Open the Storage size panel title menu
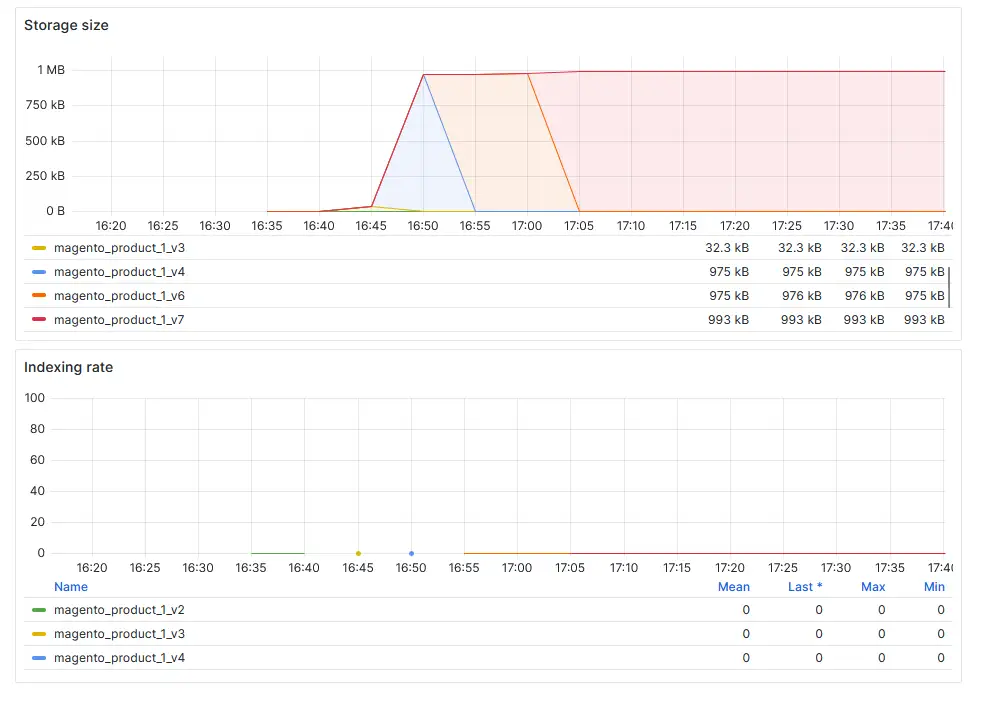Screen dimensions: 985x704 pos(66,25)
